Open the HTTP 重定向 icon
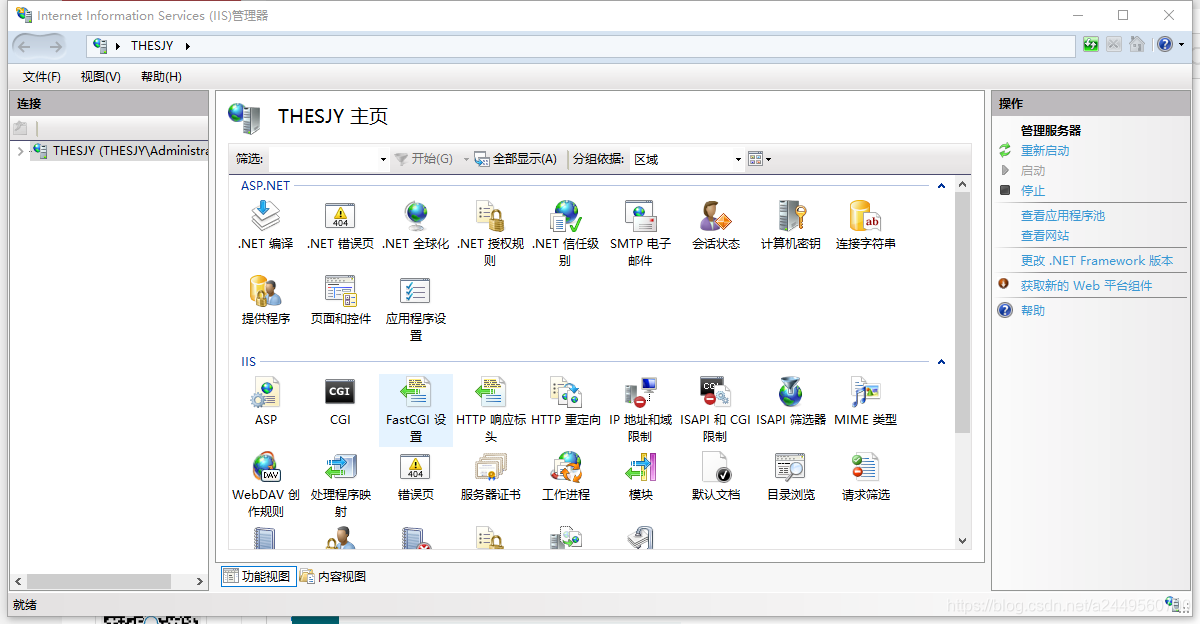 [565, 402]
